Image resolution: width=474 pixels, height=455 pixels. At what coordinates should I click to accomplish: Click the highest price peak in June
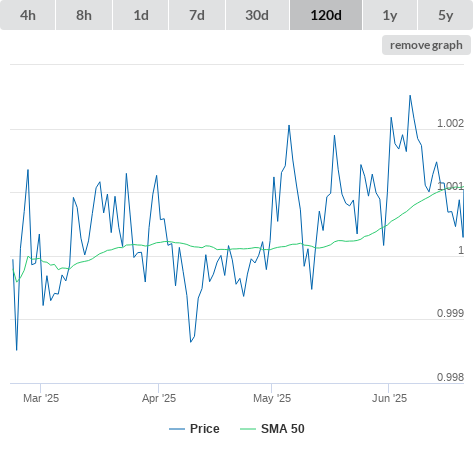coord(410,96)
